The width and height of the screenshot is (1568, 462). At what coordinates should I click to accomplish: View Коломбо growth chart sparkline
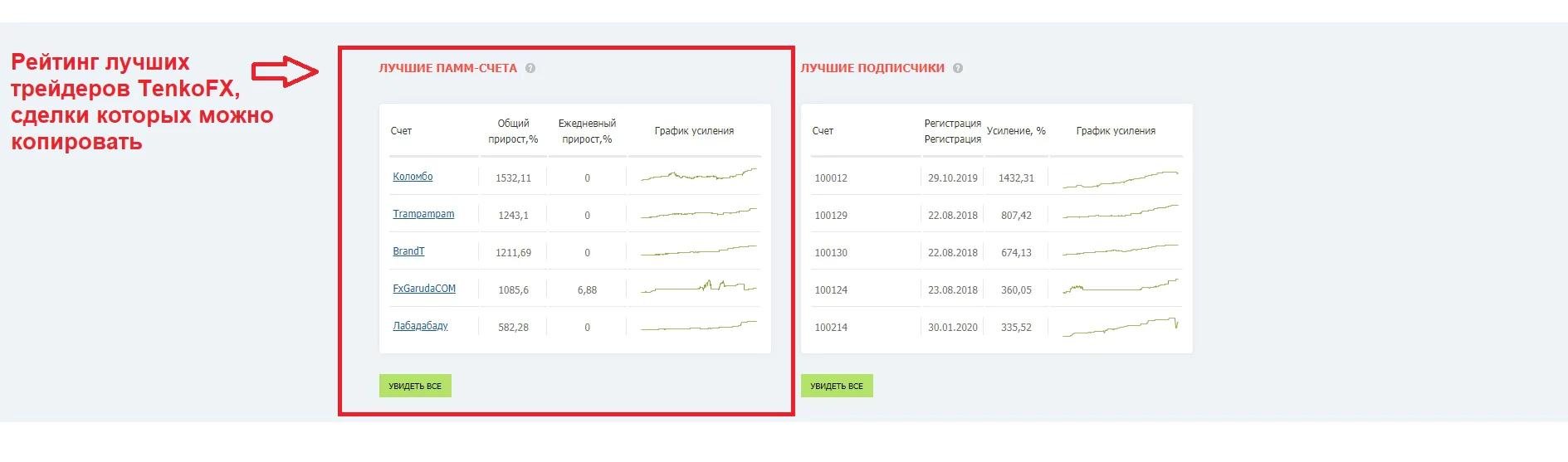[698, 175]
